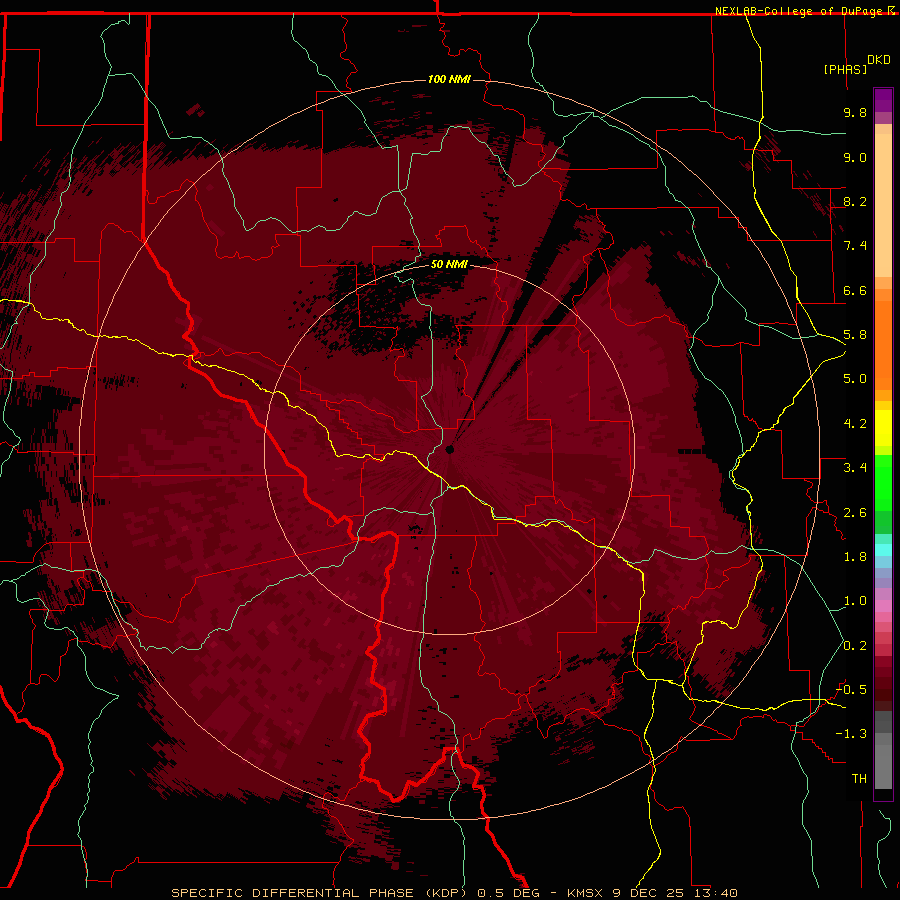This screenshot has height=900, width=900.
Task: Click the 1.8 value on the color scale
Action: [x=855, y=557]
